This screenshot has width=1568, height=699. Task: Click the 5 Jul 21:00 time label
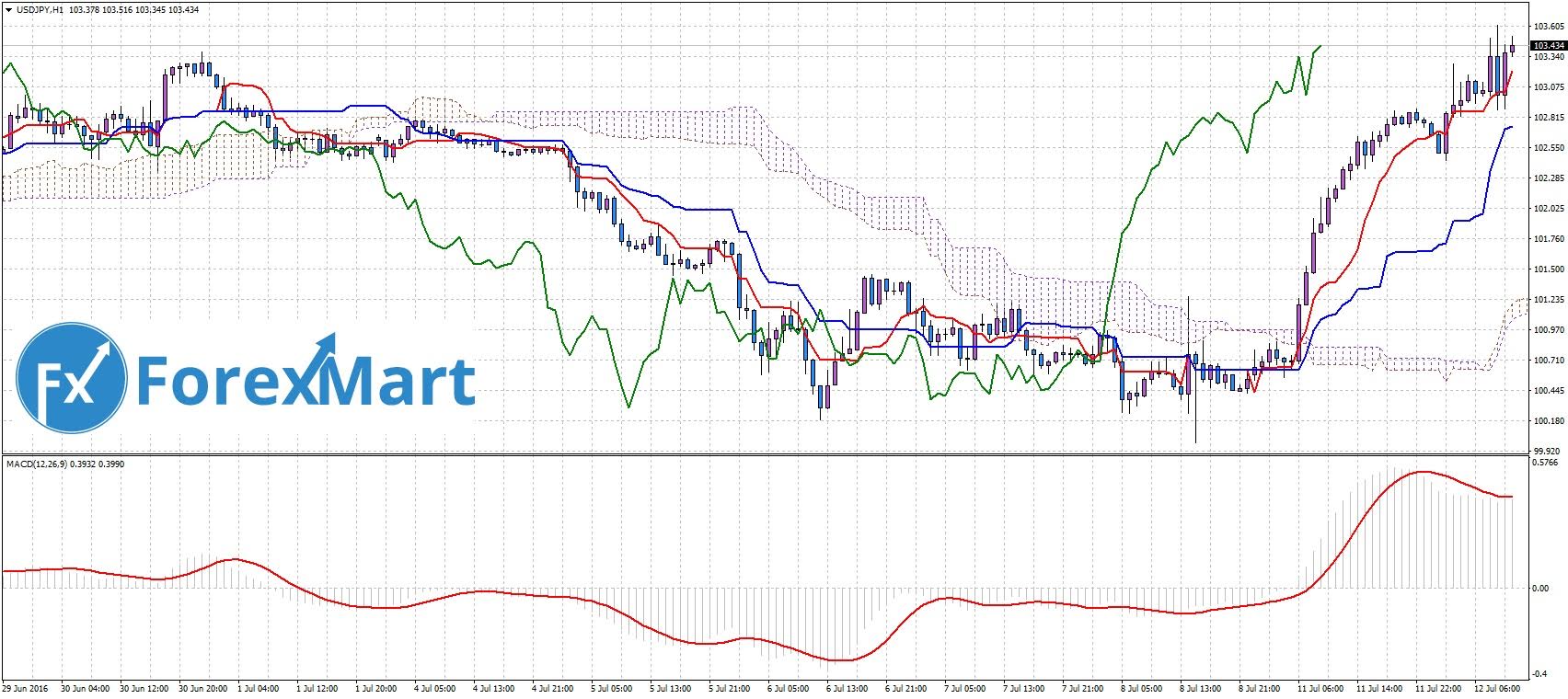731,688
